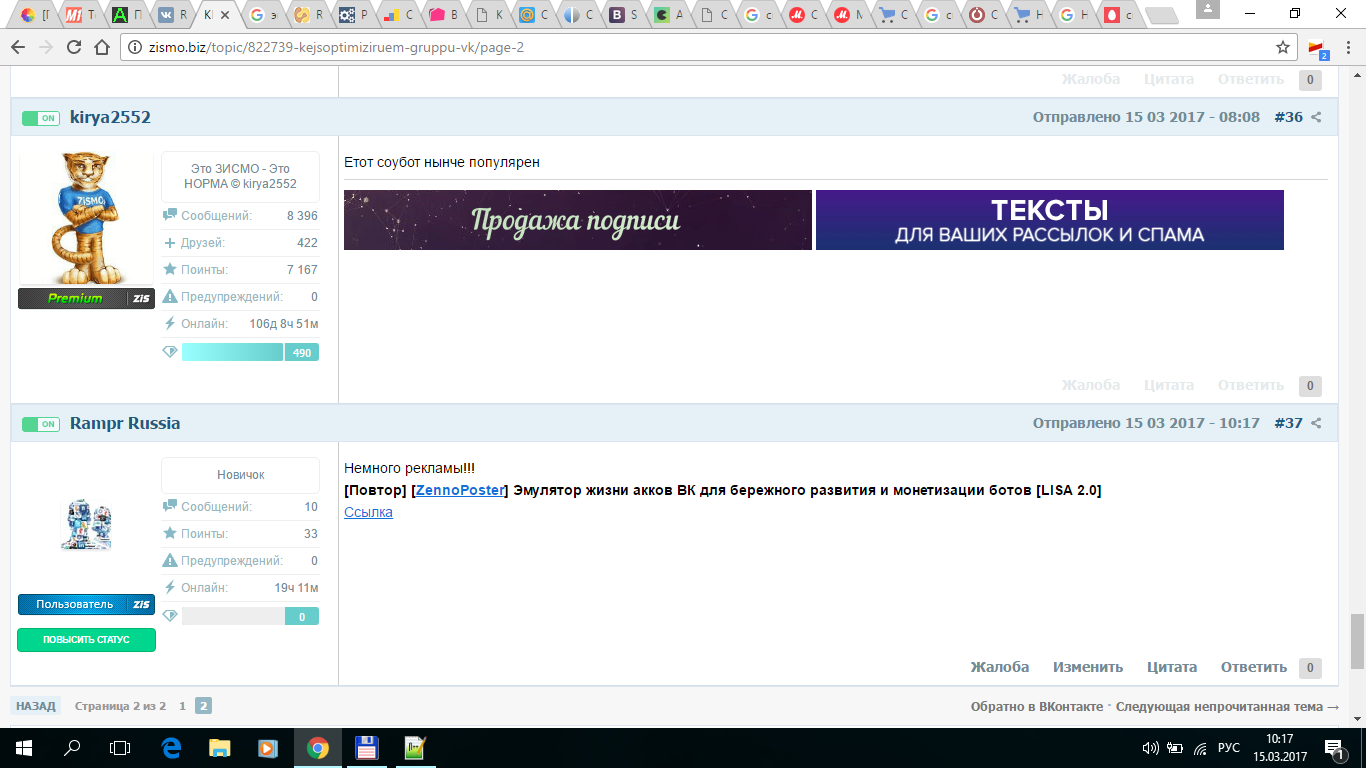Viewport: 1366px width, 768px height.
Task: Open Task View on the taskbar
Action: pyautogui.click(x=120, y=747)
